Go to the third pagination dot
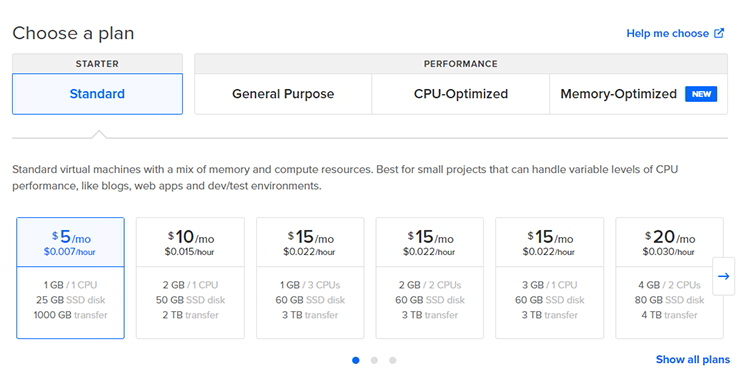Image resolution: width=750 pixels, height=376 pixels. click(393, 360)
